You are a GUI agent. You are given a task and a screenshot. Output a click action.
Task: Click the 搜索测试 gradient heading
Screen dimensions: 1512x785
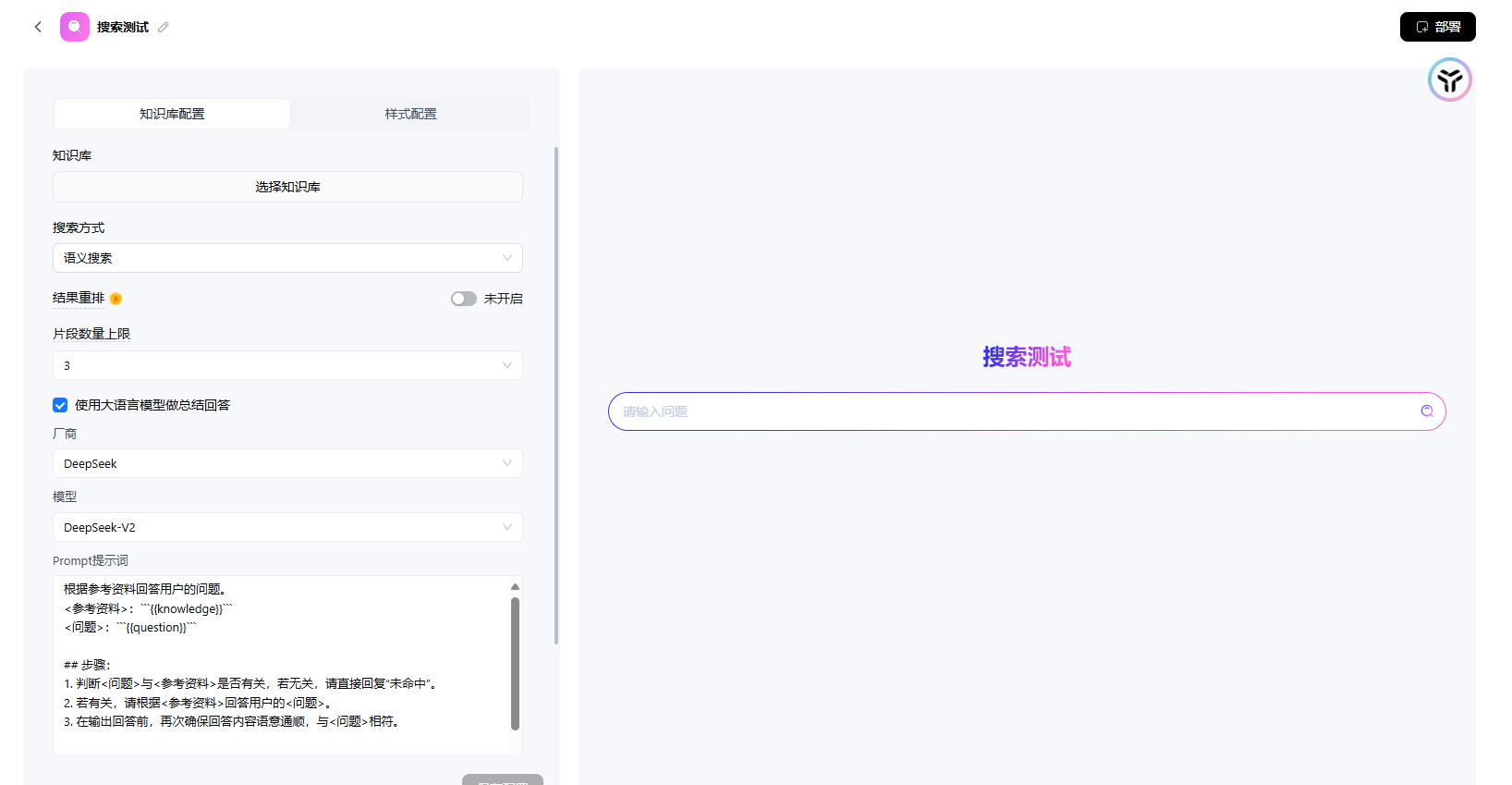pyautogui.click(x=1027, y=357)
